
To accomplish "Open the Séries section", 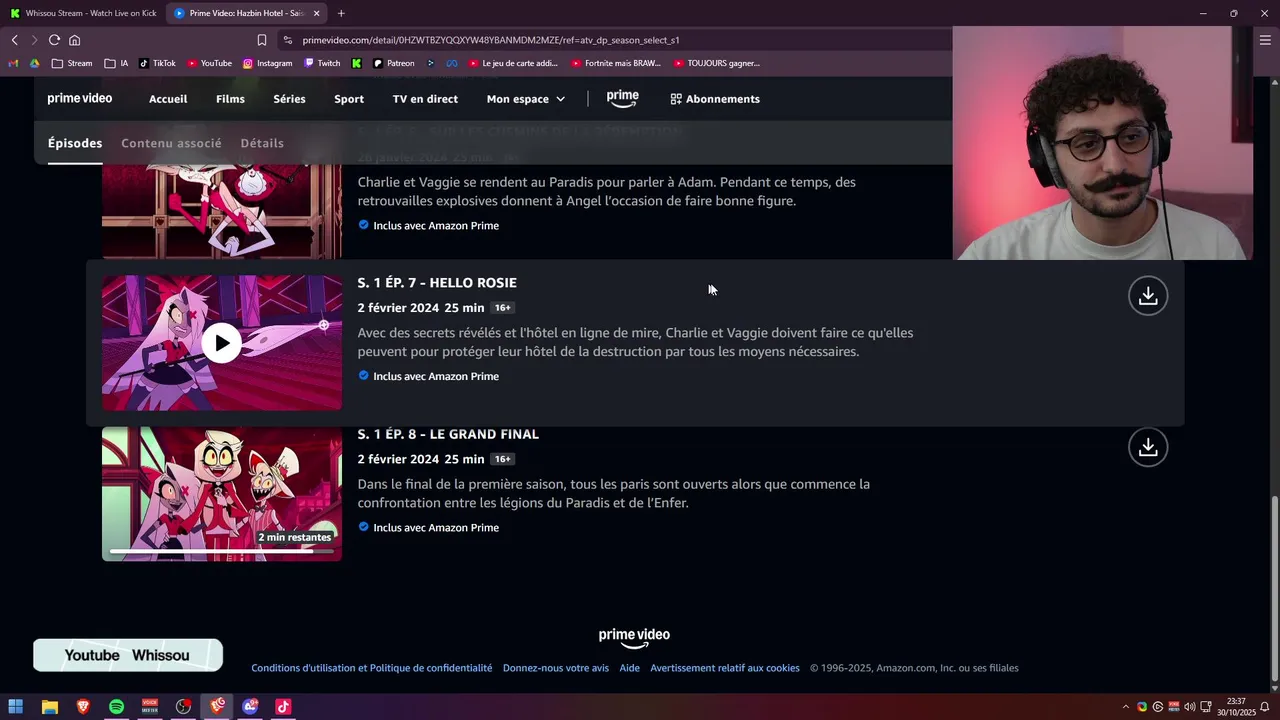I will [289, 99].
